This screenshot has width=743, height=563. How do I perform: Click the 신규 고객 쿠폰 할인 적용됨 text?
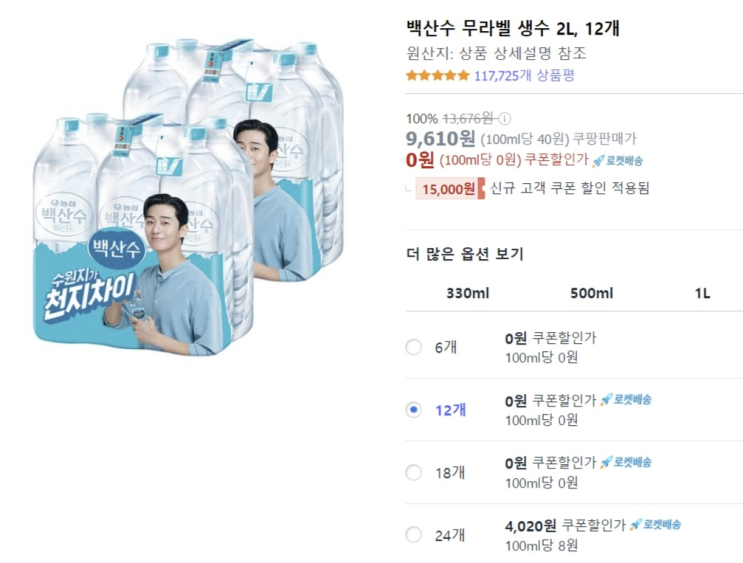click(x=569, y=189)
